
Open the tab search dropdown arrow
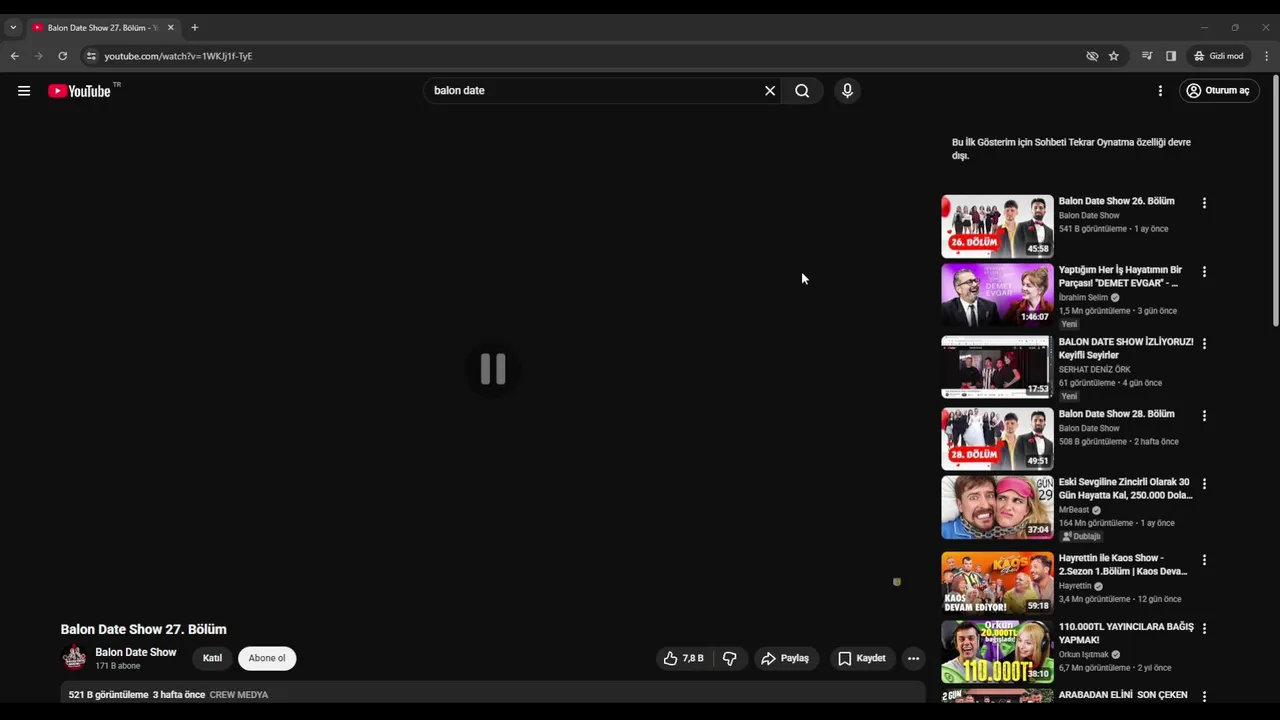tap(13, 28)
